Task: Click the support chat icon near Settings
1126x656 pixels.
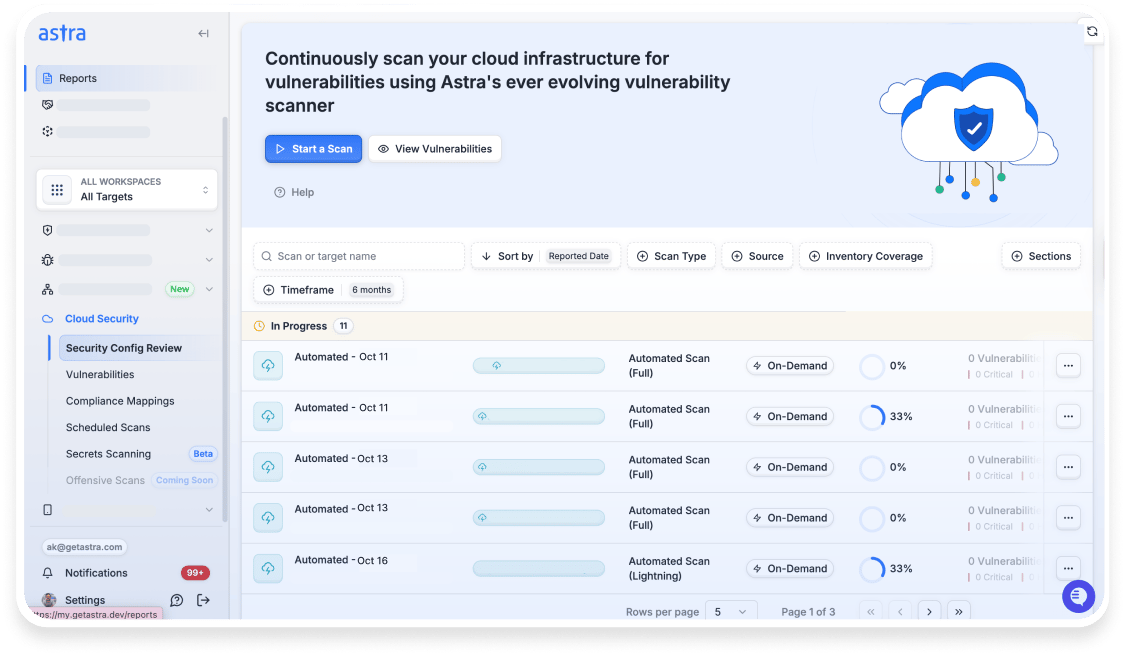Action: (x=177, y=600)
